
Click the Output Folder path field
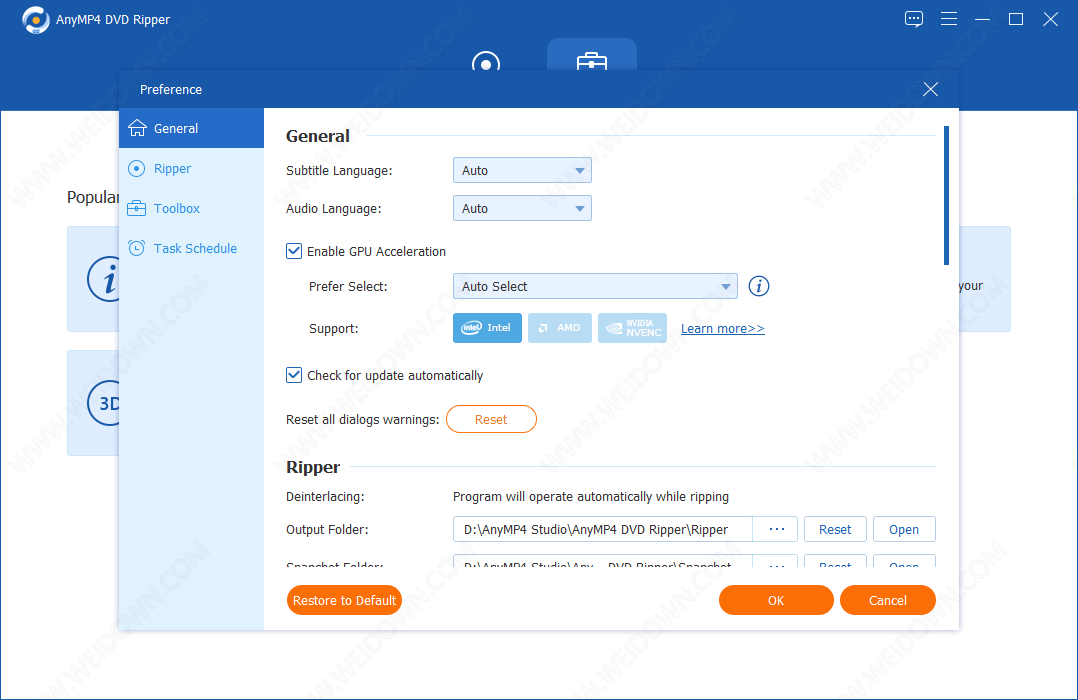(x=602, y=529)
